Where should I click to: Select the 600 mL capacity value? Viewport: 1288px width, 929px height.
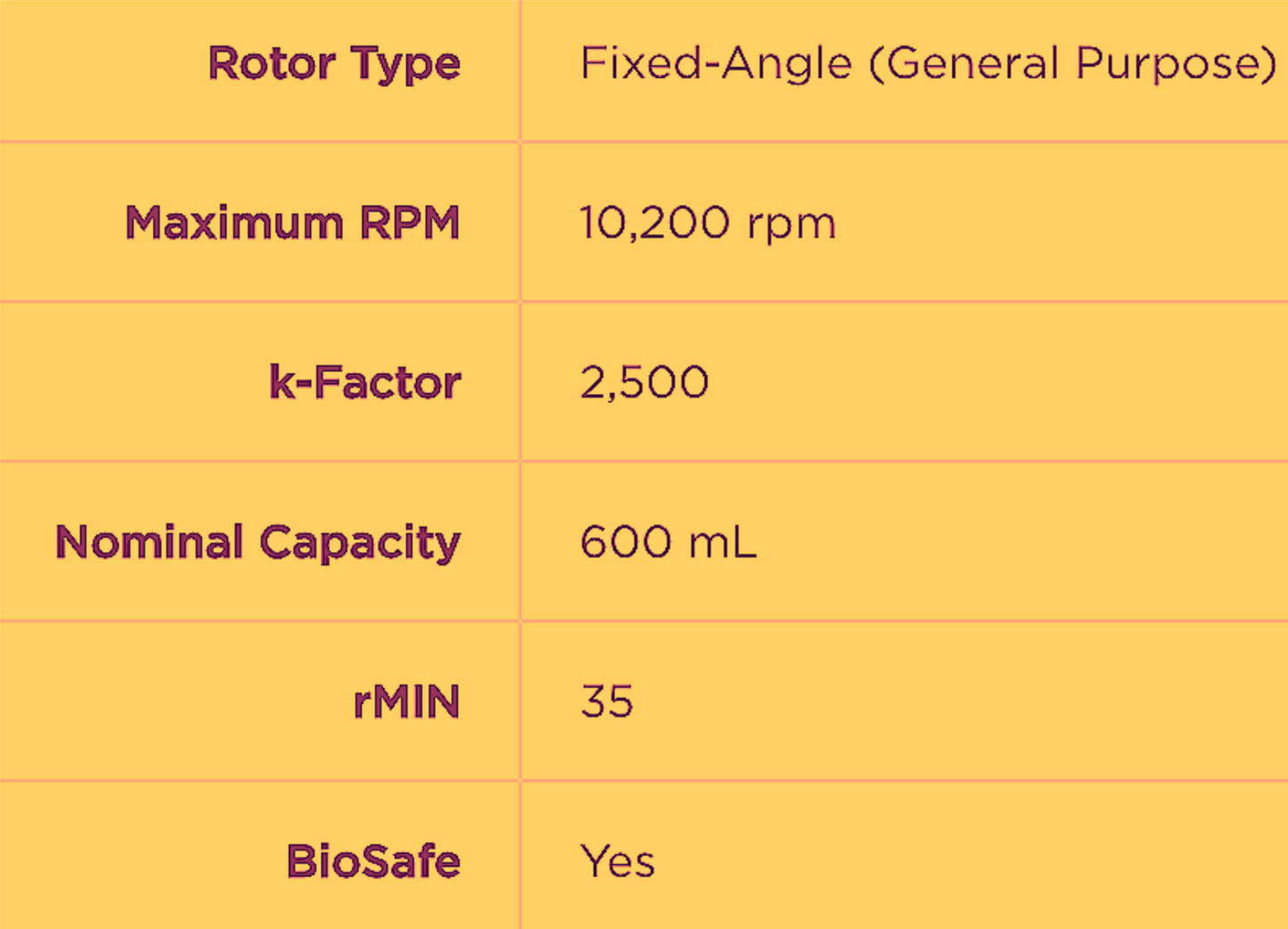[x=669, y=542]
